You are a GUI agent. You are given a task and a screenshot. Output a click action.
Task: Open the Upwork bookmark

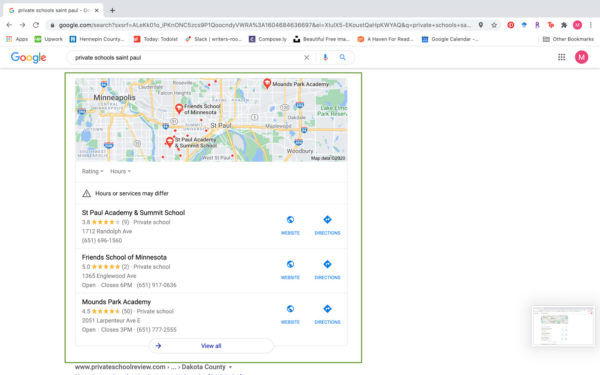pos(49,39)
